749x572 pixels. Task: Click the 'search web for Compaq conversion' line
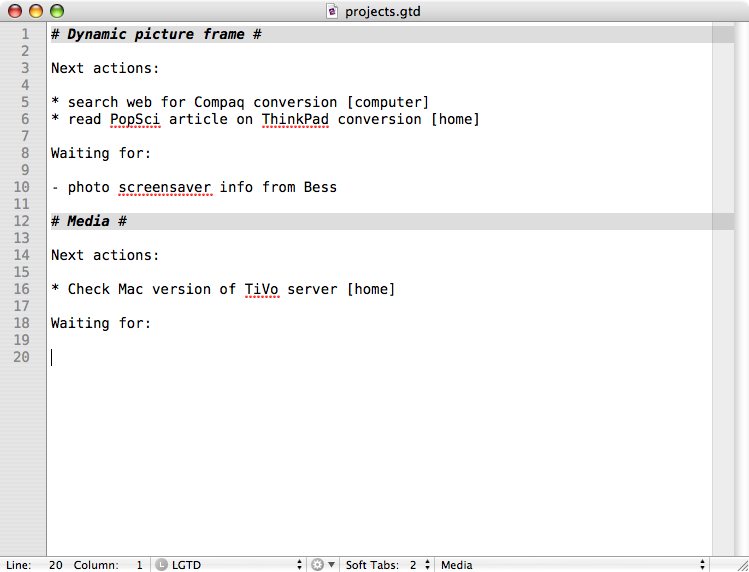tap(240, 102)
